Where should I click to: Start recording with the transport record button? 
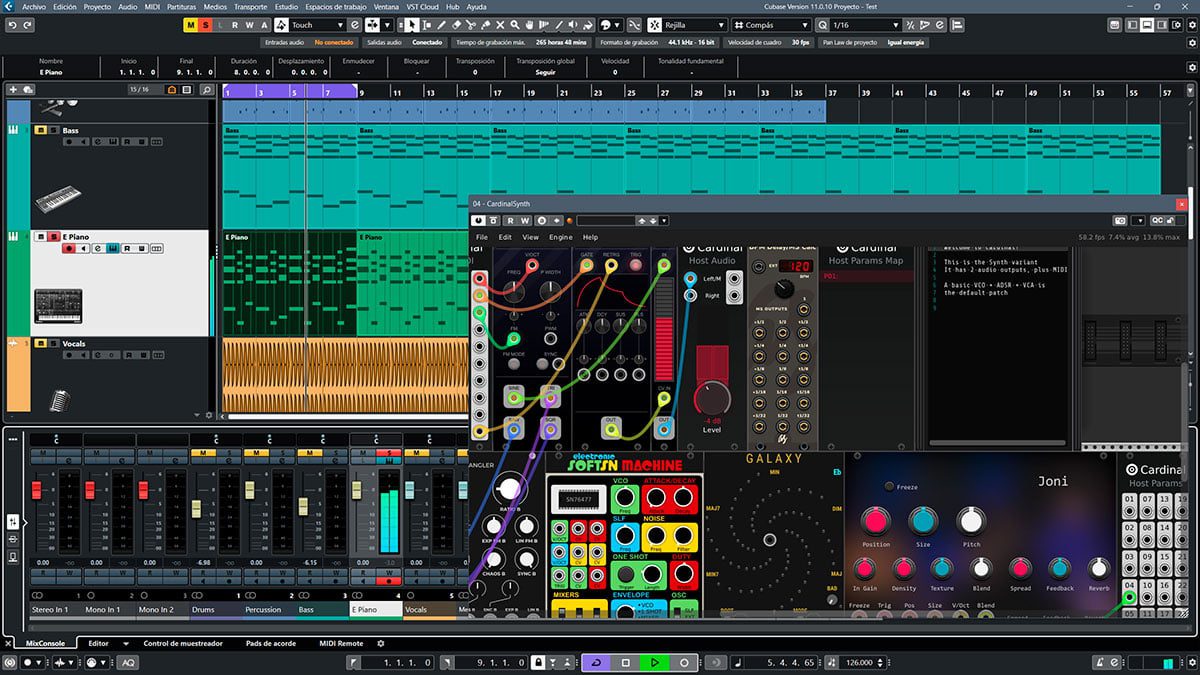(x=684, y=662)
